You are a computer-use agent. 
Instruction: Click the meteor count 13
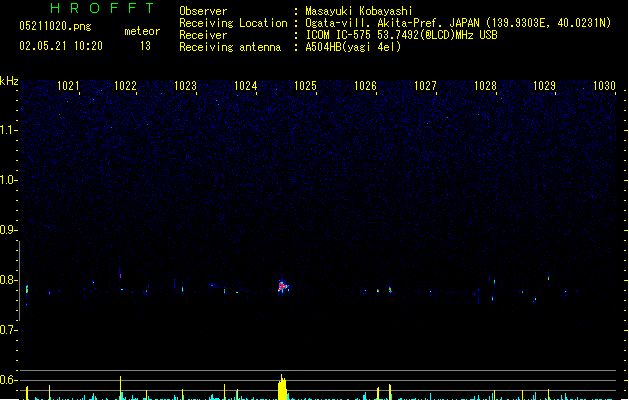[x=145, y=46]
